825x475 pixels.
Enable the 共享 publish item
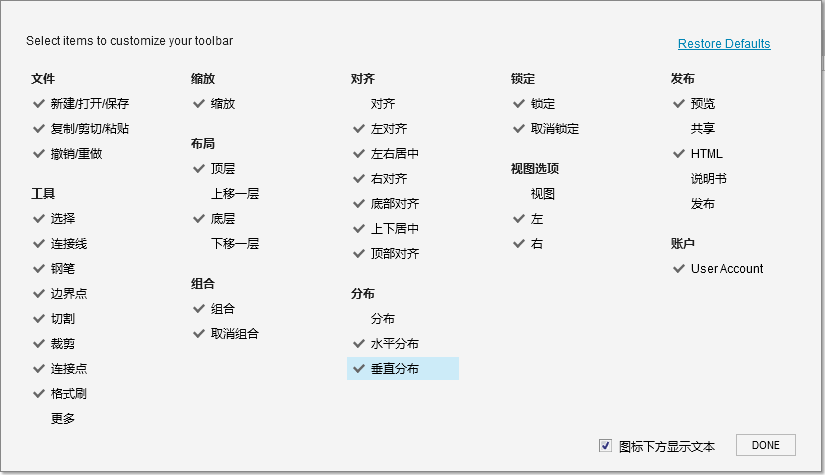pyautogui.click(x=703, y=129)
